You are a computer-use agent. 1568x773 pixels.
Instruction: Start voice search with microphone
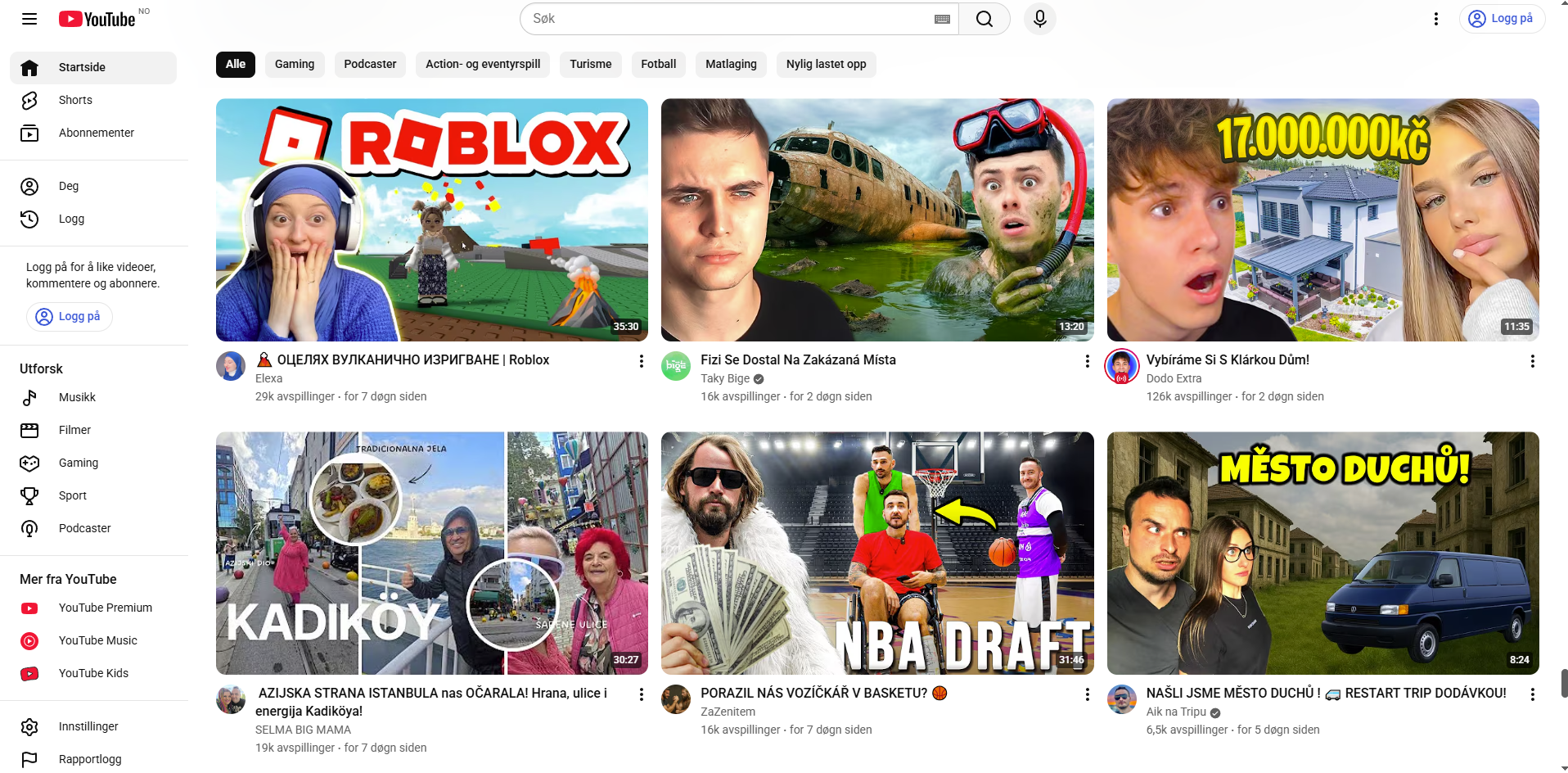[x=1040, y=19]
